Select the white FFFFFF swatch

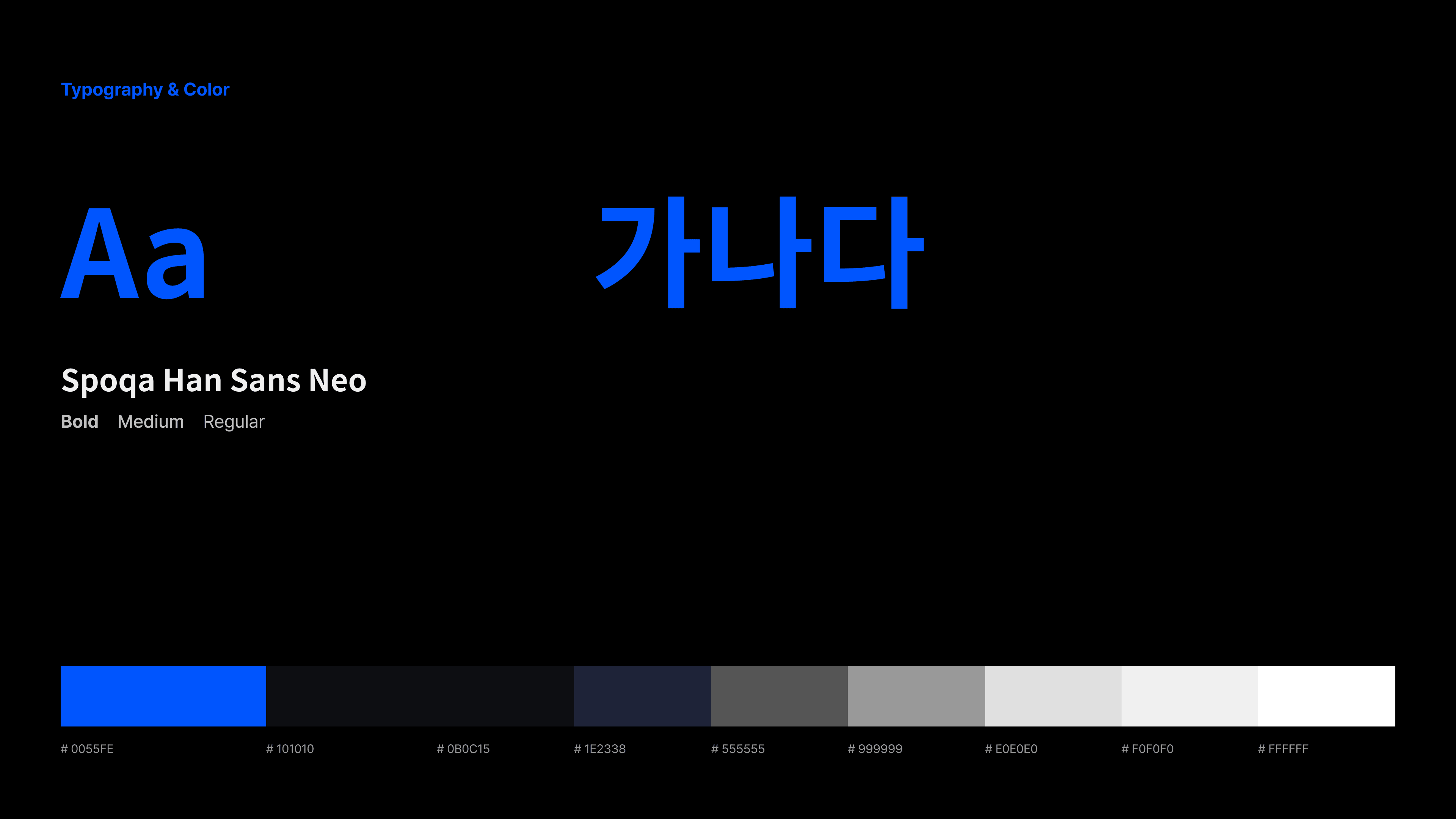click(x=1326, y=696)
